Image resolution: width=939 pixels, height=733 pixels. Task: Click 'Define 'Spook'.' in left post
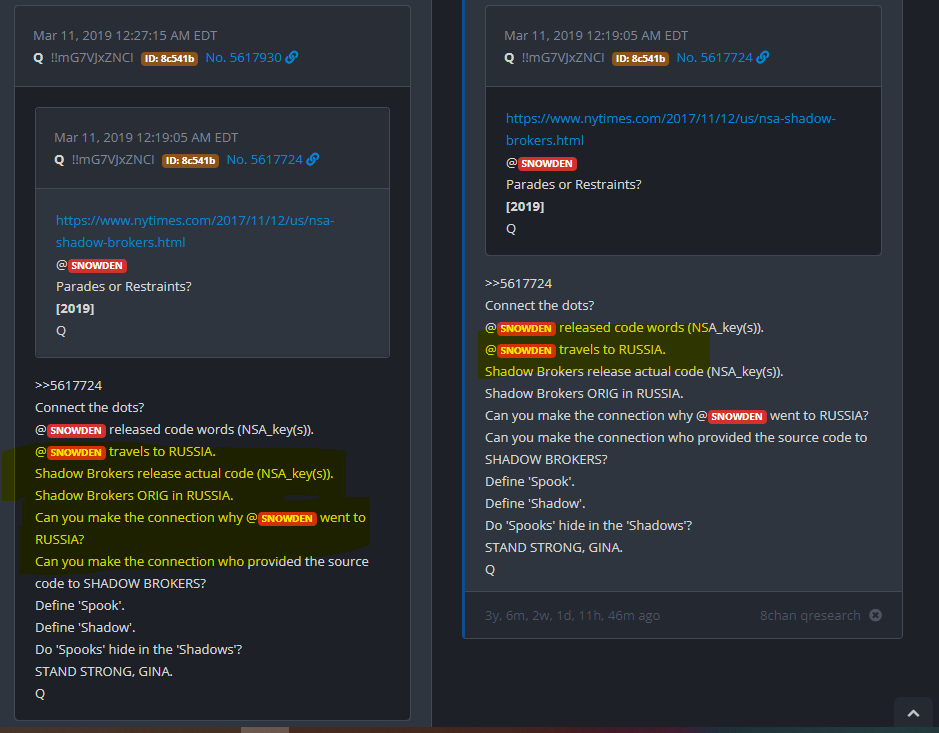click(80, 605)
